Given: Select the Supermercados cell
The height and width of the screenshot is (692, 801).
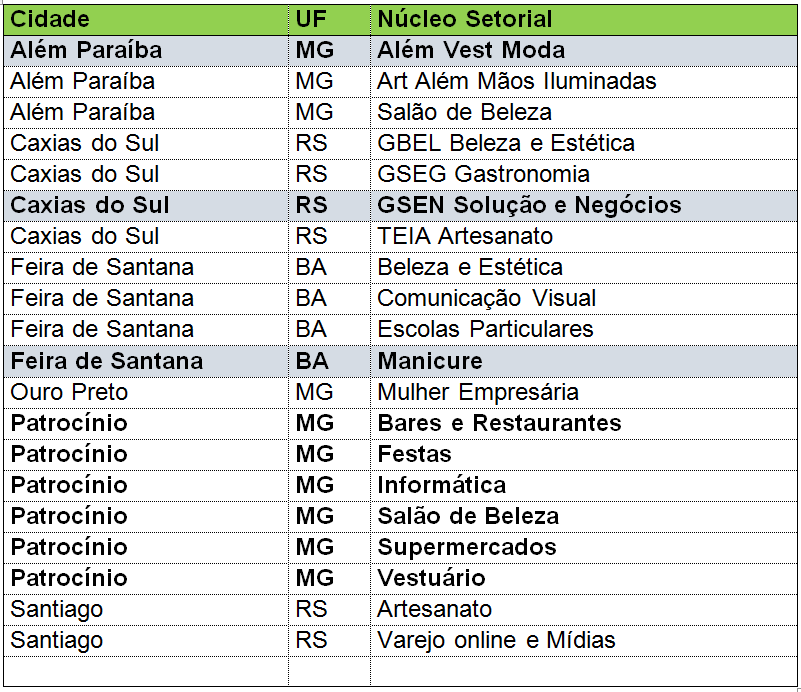Looking at the screenshot, I should (x=584, y=547).
